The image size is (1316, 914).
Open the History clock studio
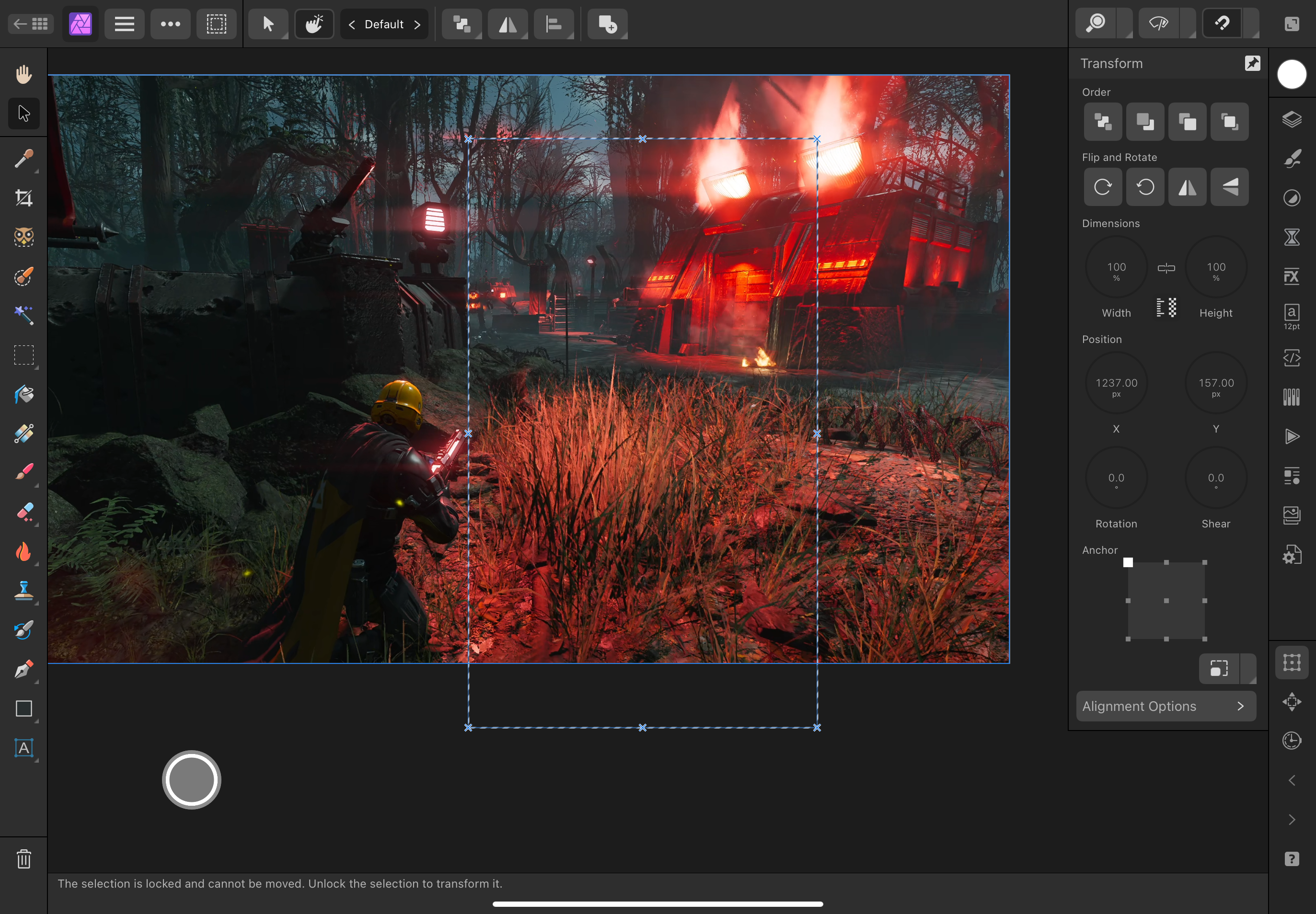pyautogui.click(x=1292, y=741)
